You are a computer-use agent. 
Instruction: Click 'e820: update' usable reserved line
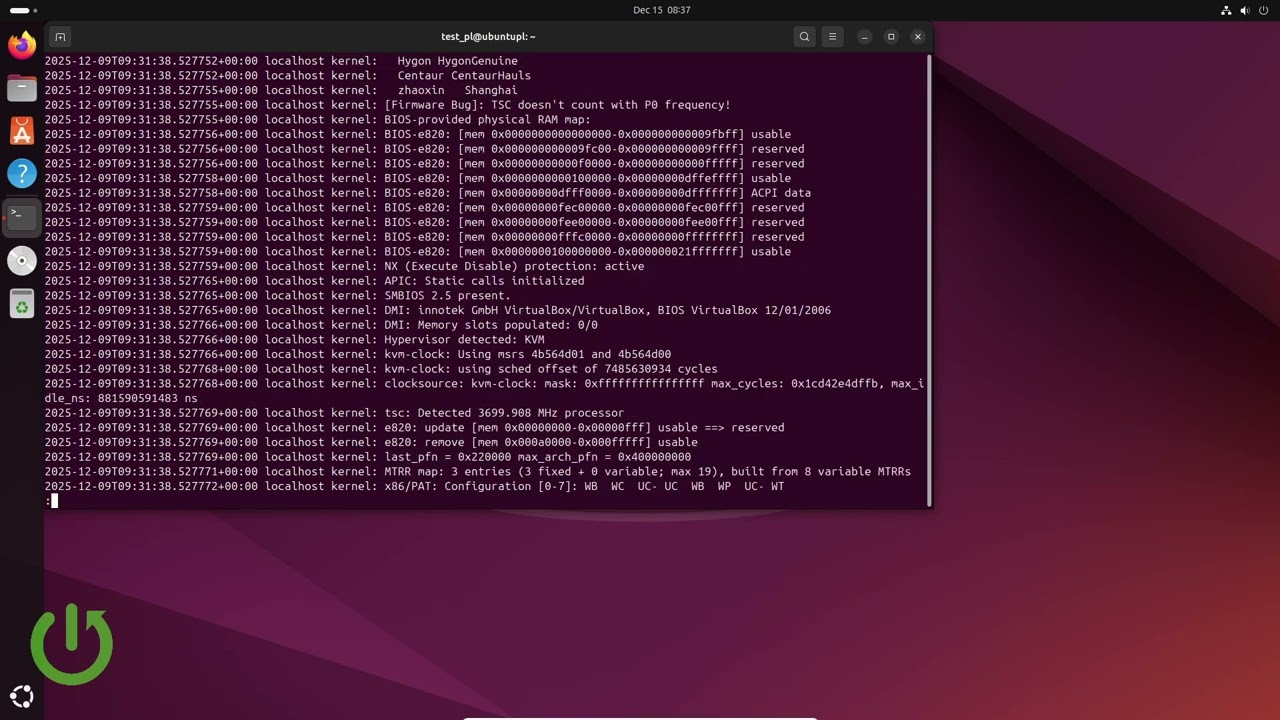pyautogui.click(x=414, y=428)
